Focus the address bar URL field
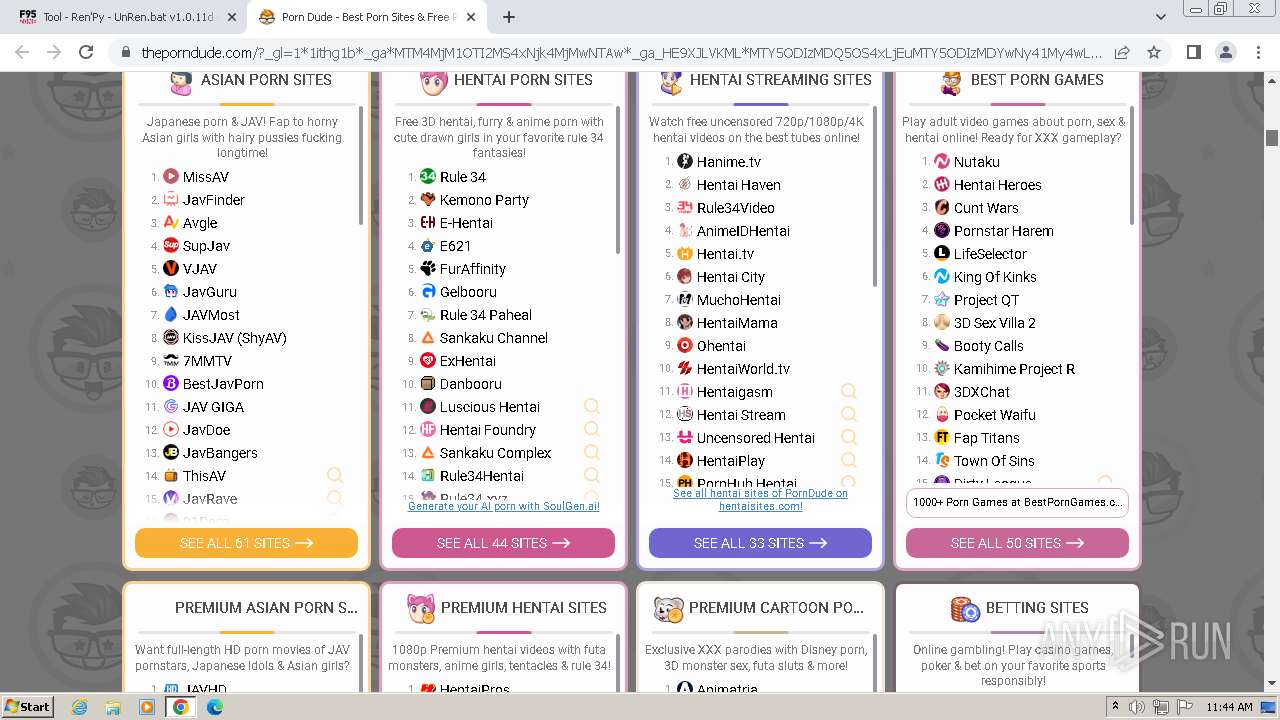This screenshot has width=1280, height=720. [x=620, y=52]
